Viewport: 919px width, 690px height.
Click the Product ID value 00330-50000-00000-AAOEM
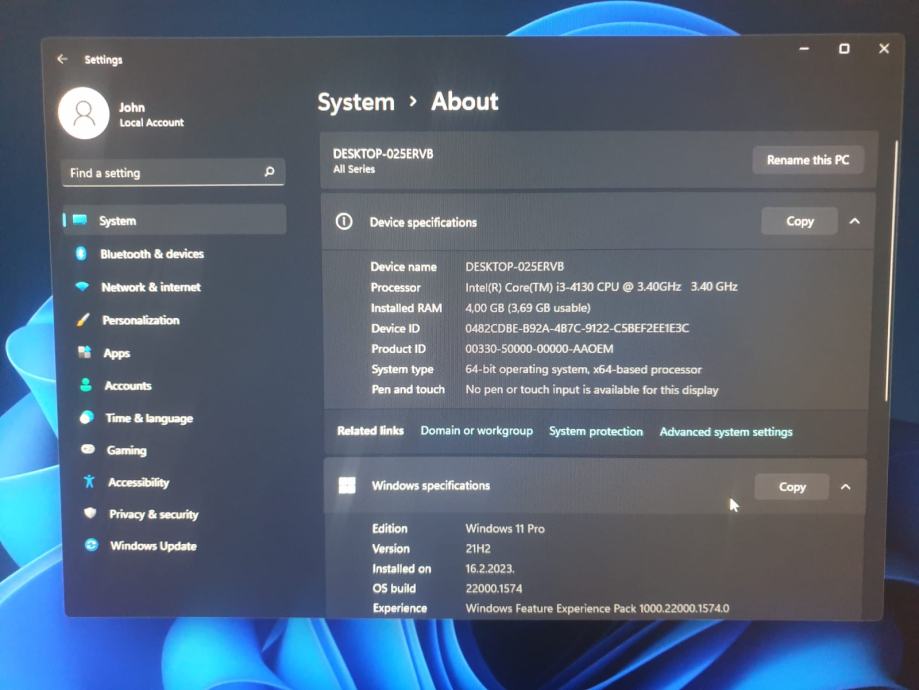pyautogui.click(x=539, y=349)
